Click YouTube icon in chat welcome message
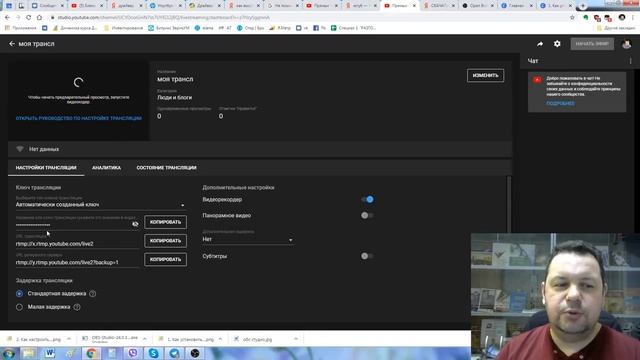This screenshot has height=360, width=640. point(537,80)
